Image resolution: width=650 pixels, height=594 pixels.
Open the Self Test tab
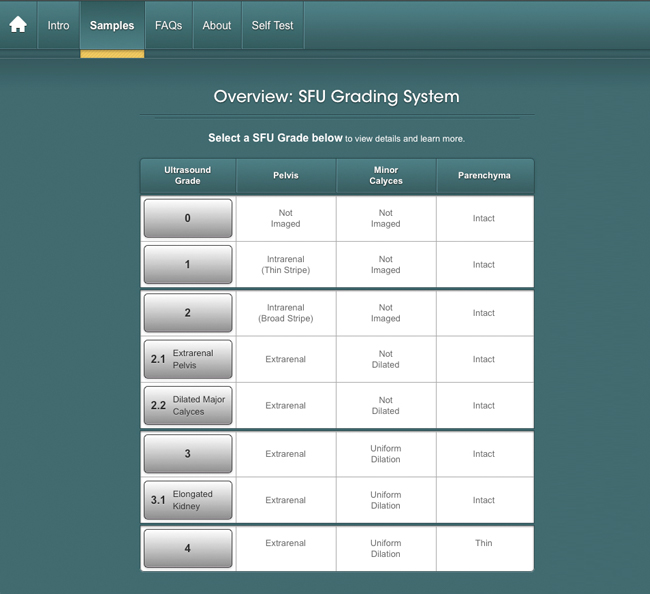[x=272, y=25]
